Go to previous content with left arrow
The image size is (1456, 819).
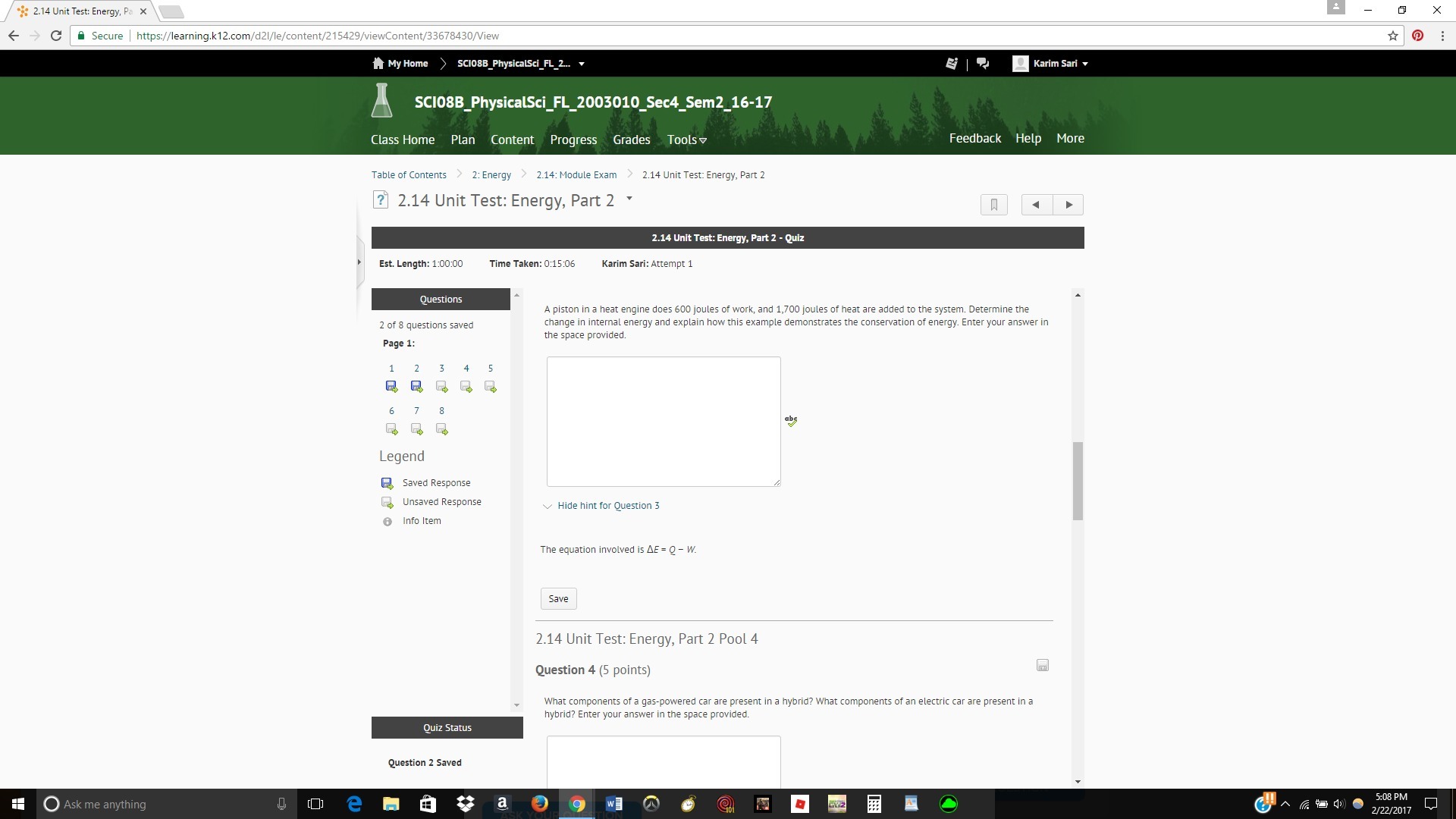point(1036,205)
